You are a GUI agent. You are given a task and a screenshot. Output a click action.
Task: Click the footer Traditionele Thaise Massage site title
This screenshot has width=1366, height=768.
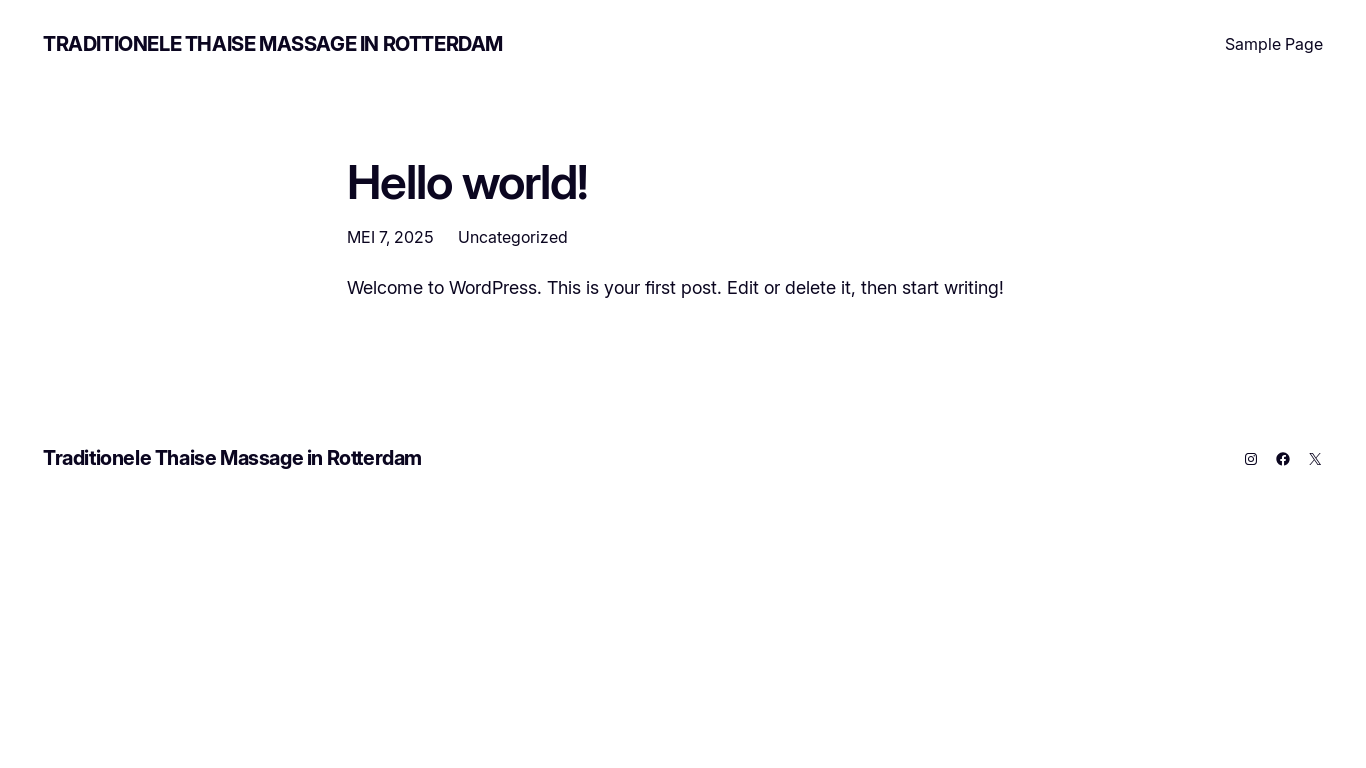click(x=232, y=458)
